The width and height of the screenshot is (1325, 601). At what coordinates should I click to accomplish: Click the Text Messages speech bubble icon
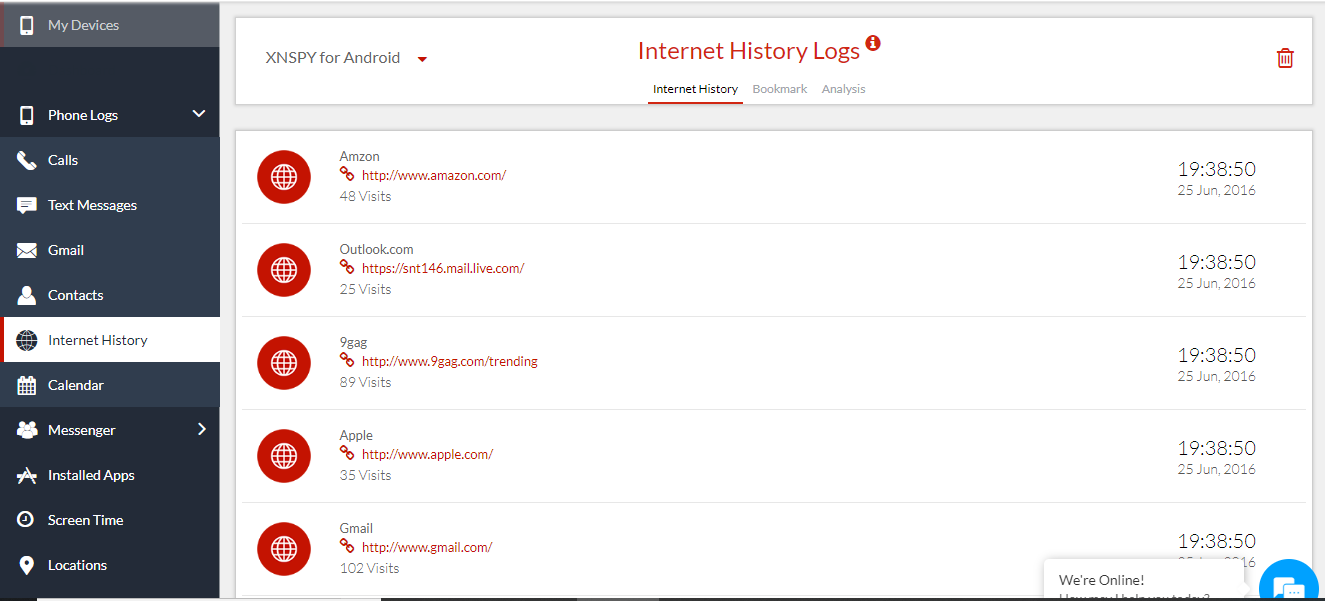tap(27, 205)
